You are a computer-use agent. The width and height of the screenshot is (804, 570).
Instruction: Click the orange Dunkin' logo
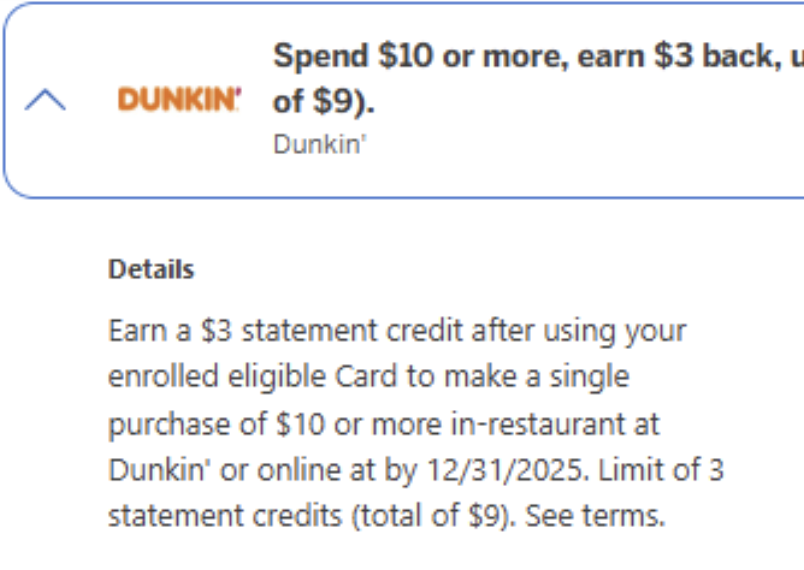(x=179, y=99)
